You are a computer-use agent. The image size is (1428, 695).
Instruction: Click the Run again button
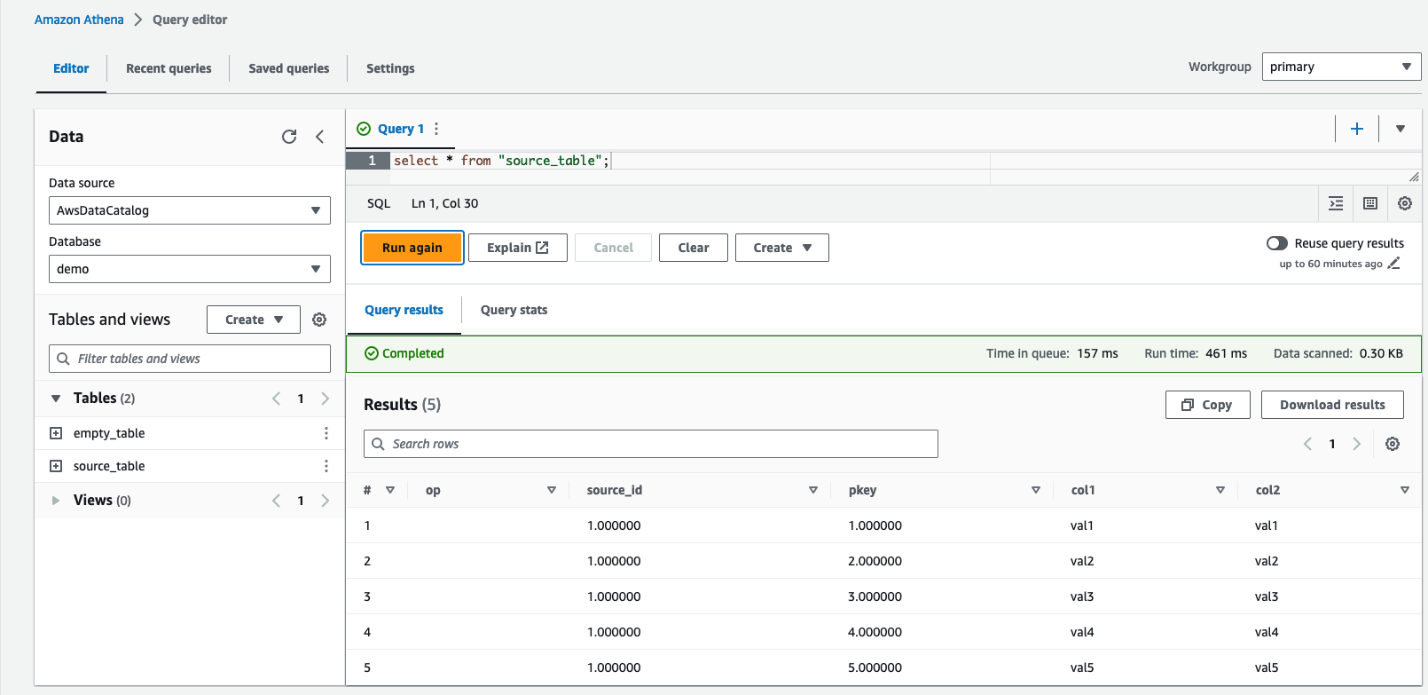(x=412, y=247)
